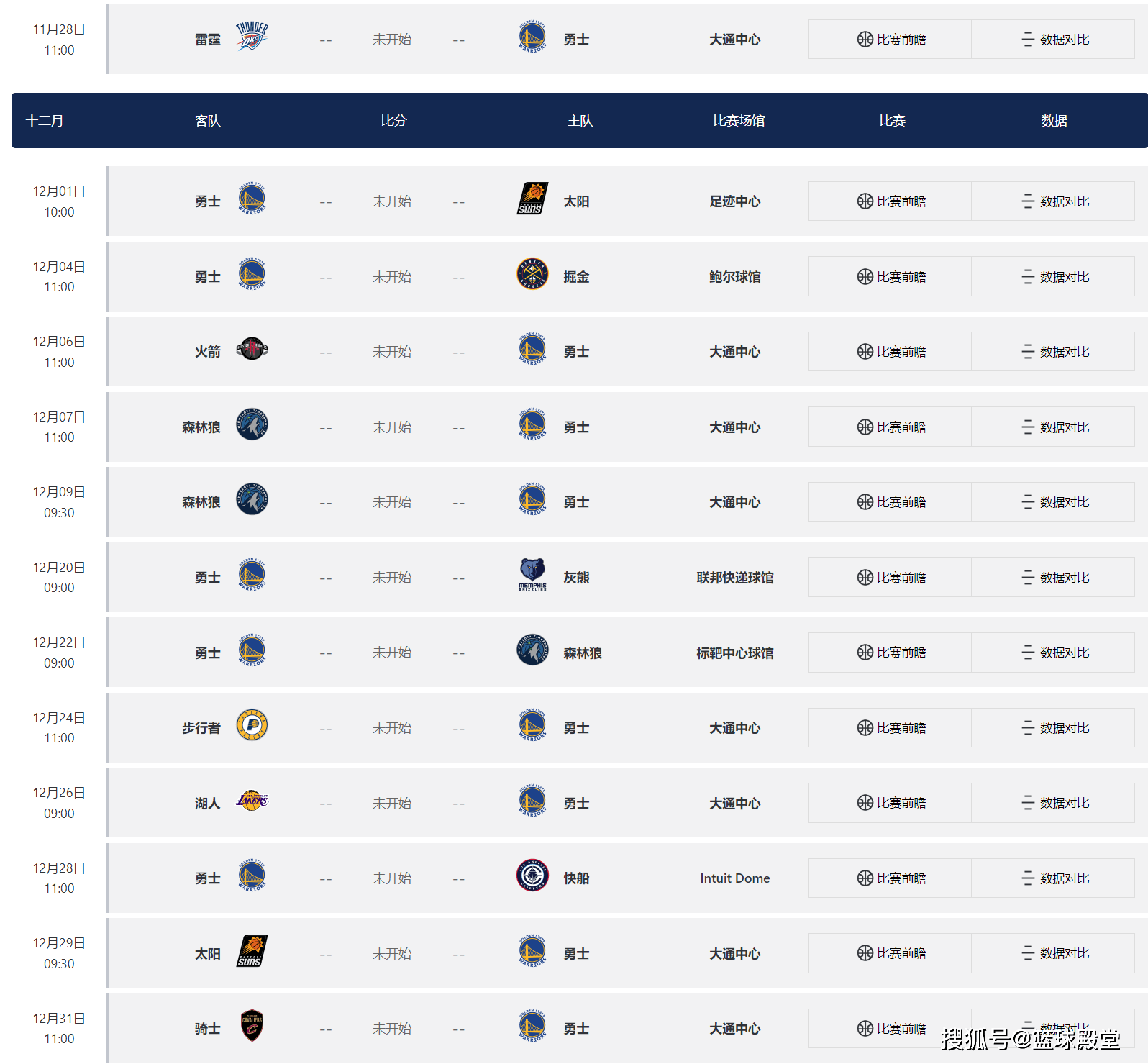Open 比赛前瞻 for 11月28日 Thunder game

click(890, 40)
